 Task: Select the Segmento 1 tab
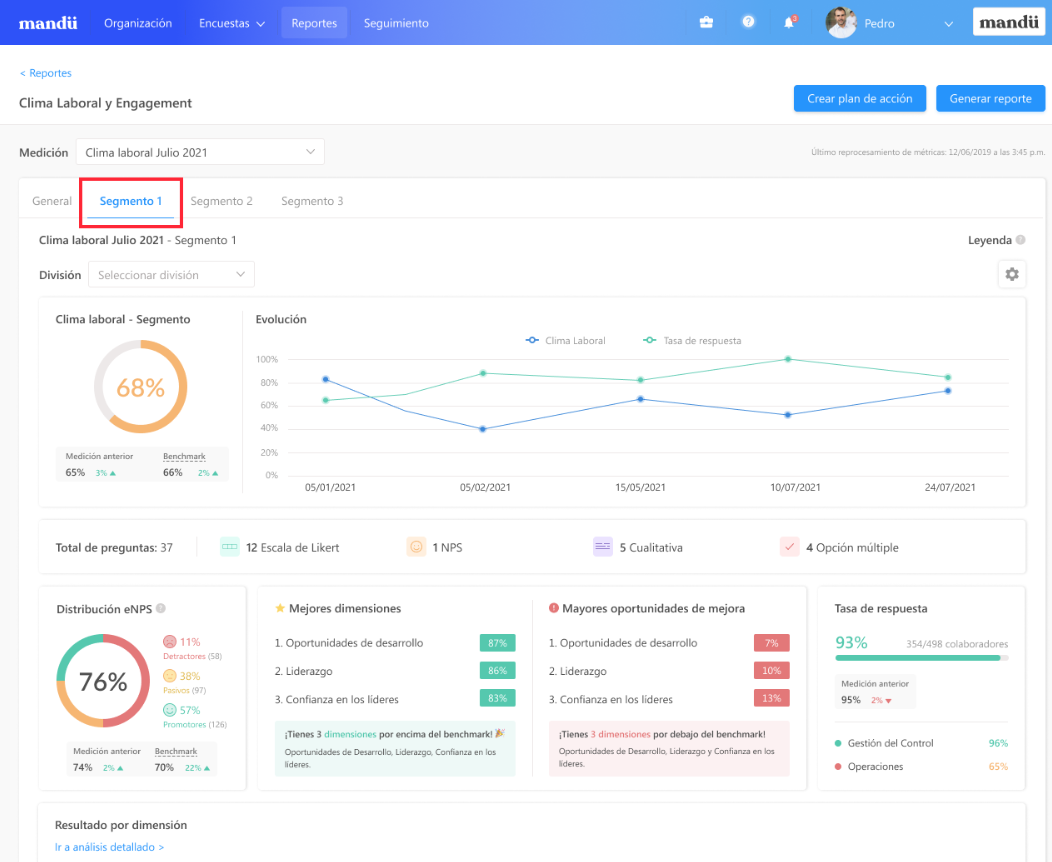click(x=131, y=201)
